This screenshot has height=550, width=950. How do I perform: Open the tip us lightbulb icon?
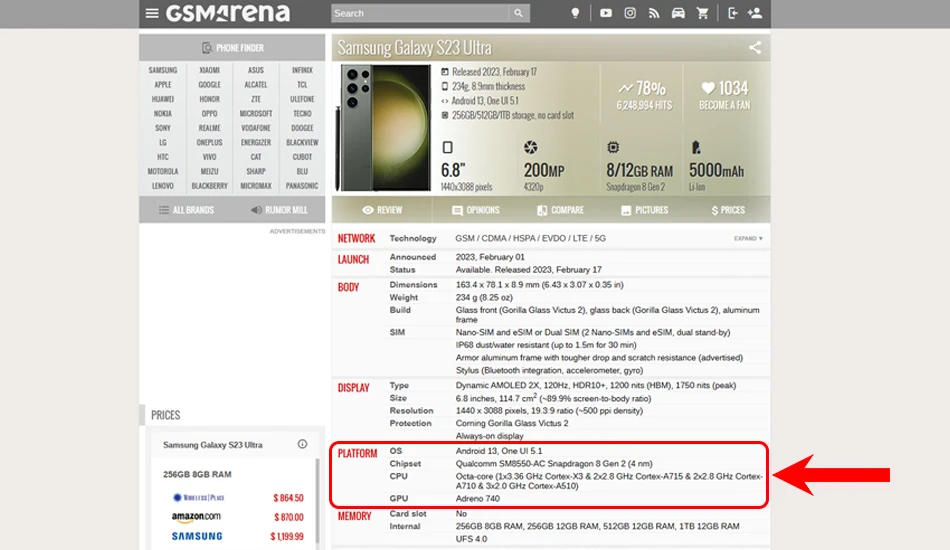click(x=575, y=13)
